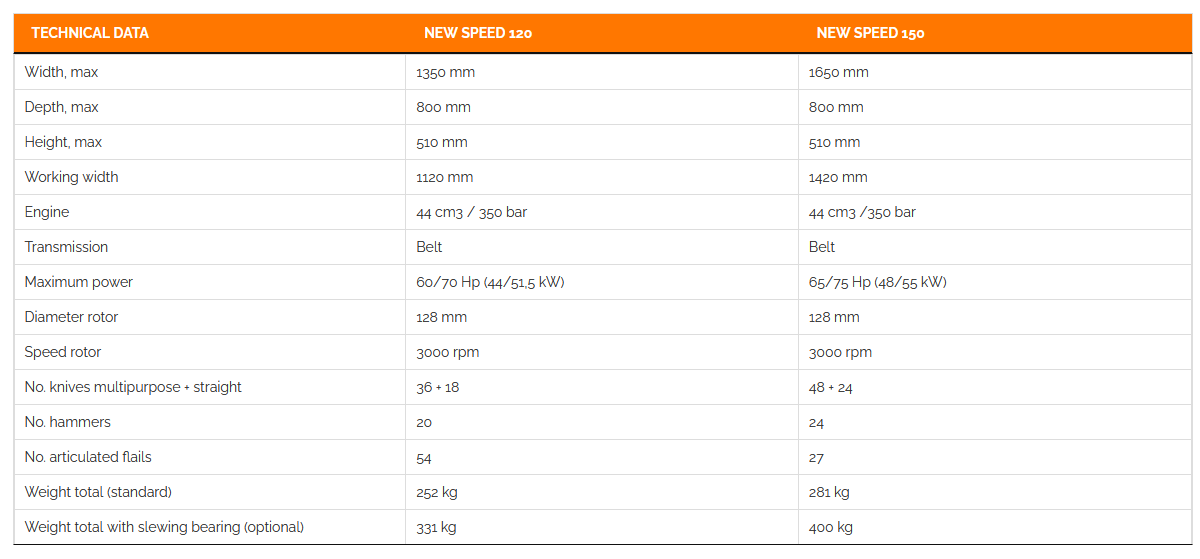This screenshot has width=1200, height=559.
Task: Select the "No. hammers" row label
Action: click(x=67, y=422)
